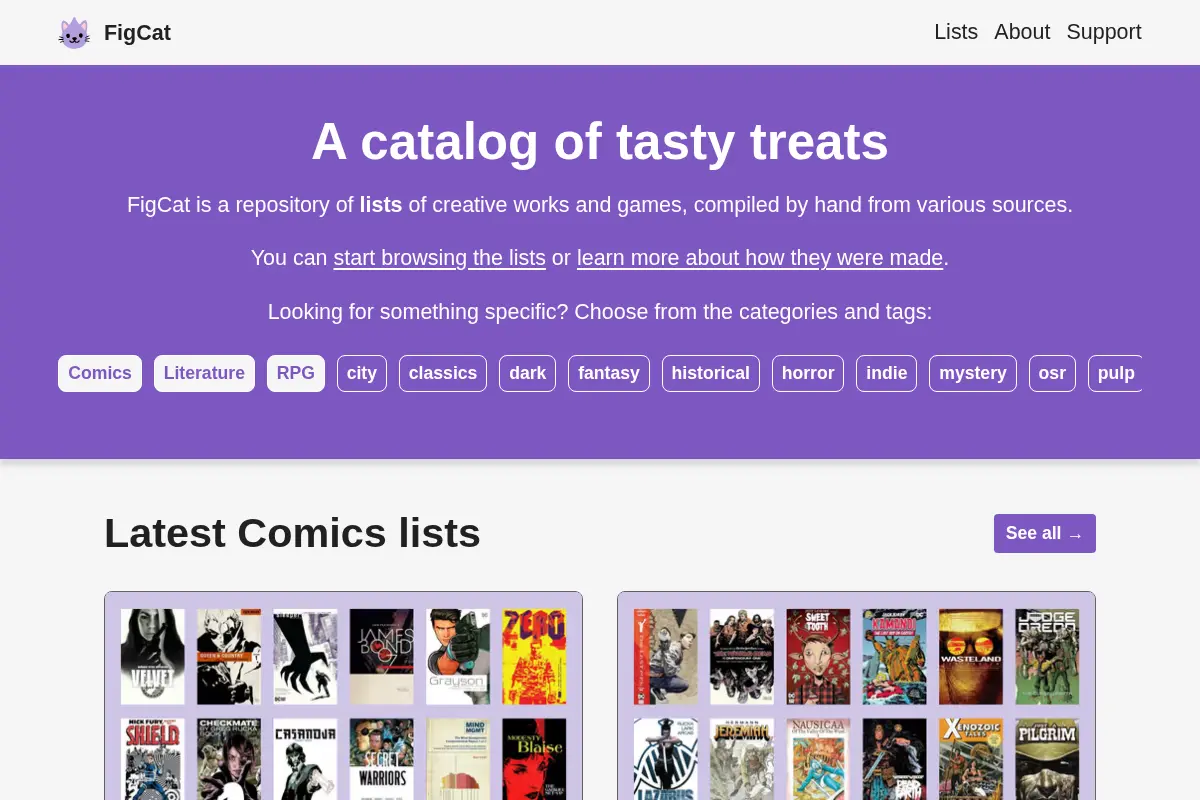Choose the 'mystery' tag pill
The image size is (1200, 800).
(x=973, y=373)
